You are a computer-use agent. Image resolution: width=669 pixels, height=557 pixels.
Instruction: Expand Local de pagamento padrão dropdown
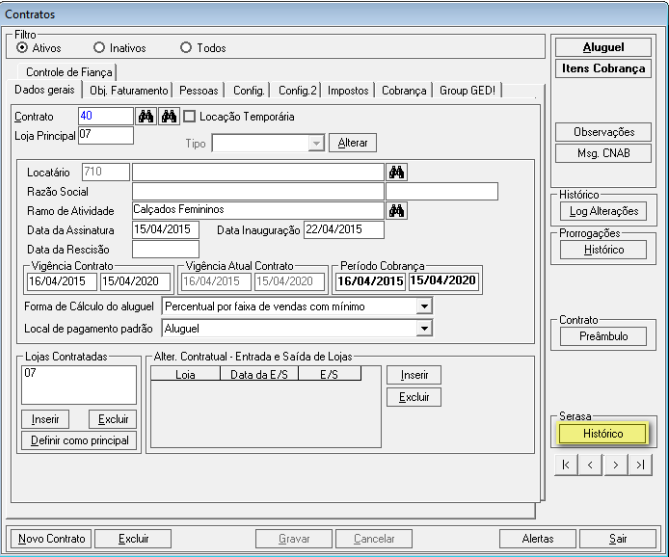[x=425, y=327]
